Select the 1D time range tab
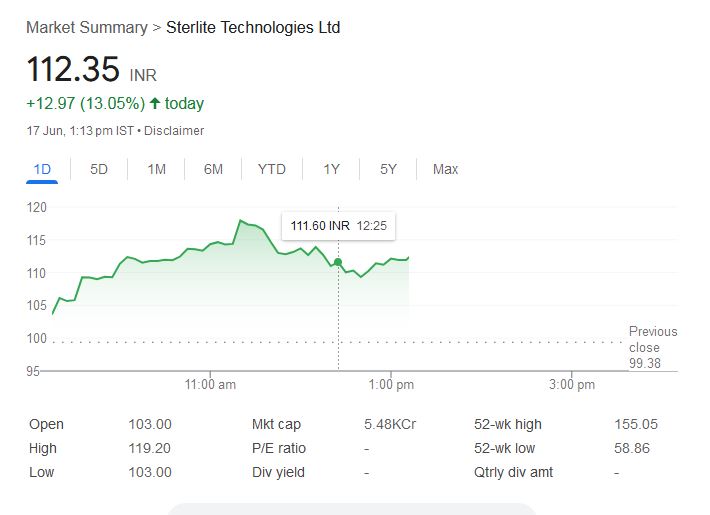 pyautogui.click(x=42, y=169)
